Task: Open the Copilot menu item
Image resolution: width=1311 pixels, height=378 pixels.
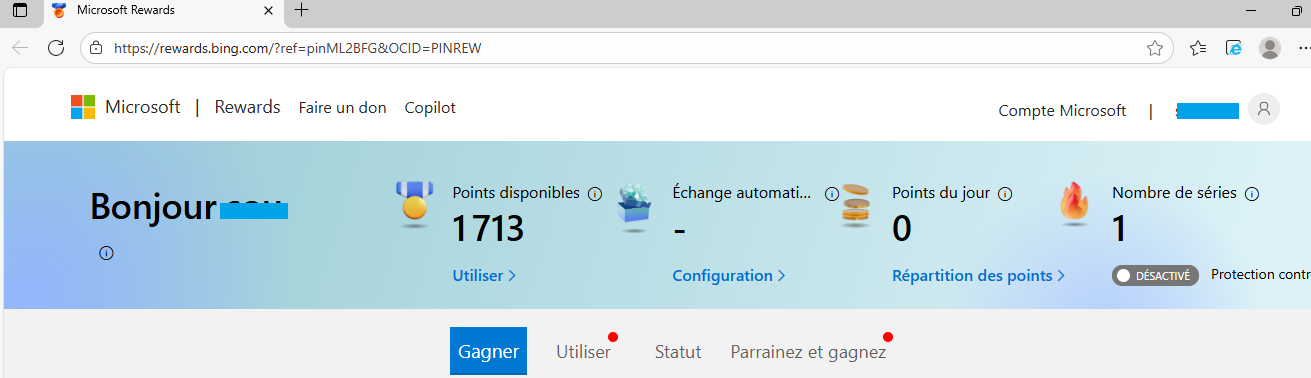Action: pyautogui.click(x=430, y=108)
